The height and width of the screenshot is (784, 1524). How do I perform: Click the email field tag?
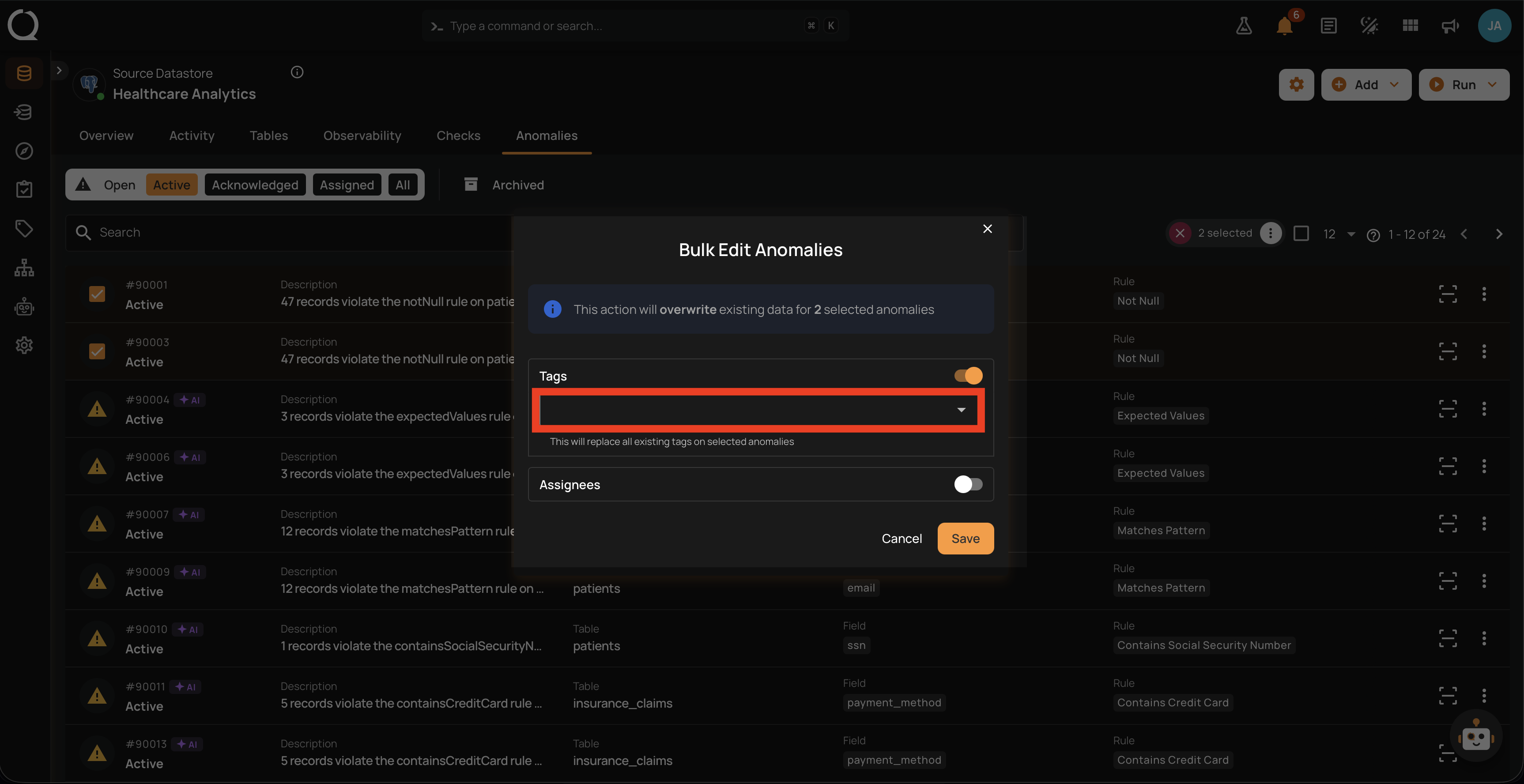861,588
